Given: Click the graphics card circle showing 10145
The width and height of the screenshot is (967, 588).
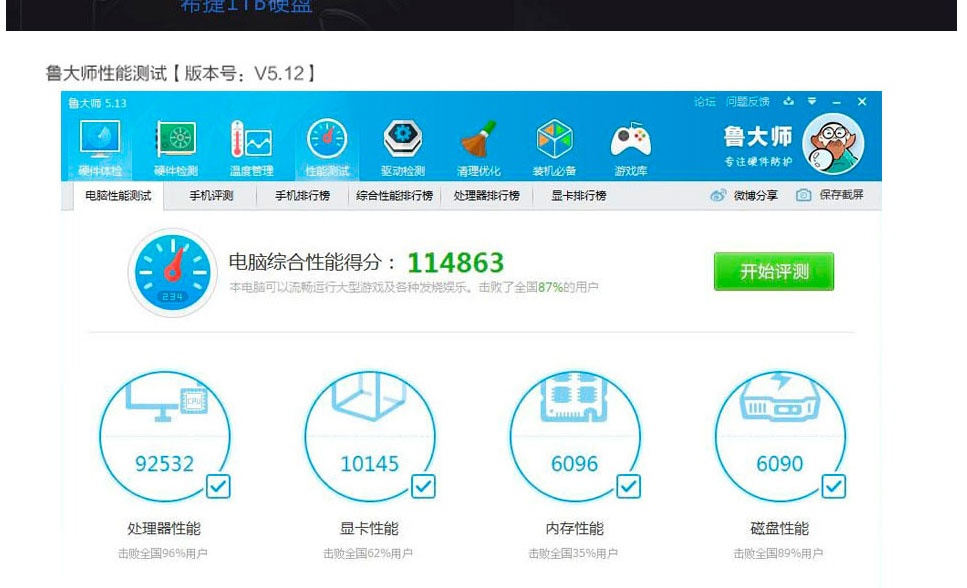Looking at the screenshot, I should (x=370, y=436).
